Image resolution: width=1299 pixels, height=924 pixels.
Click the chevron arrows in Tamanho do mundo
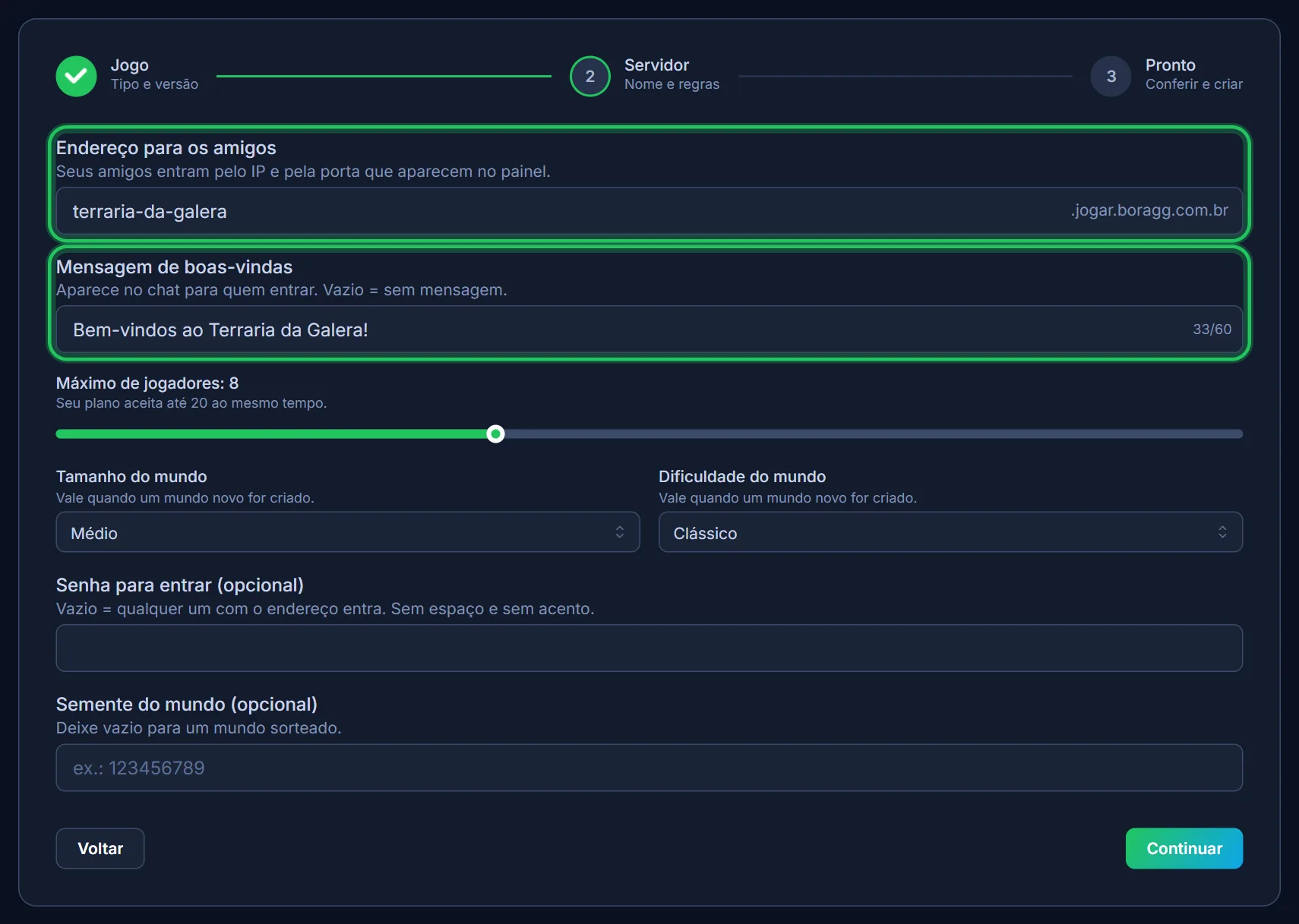click(x=620, y=532)
